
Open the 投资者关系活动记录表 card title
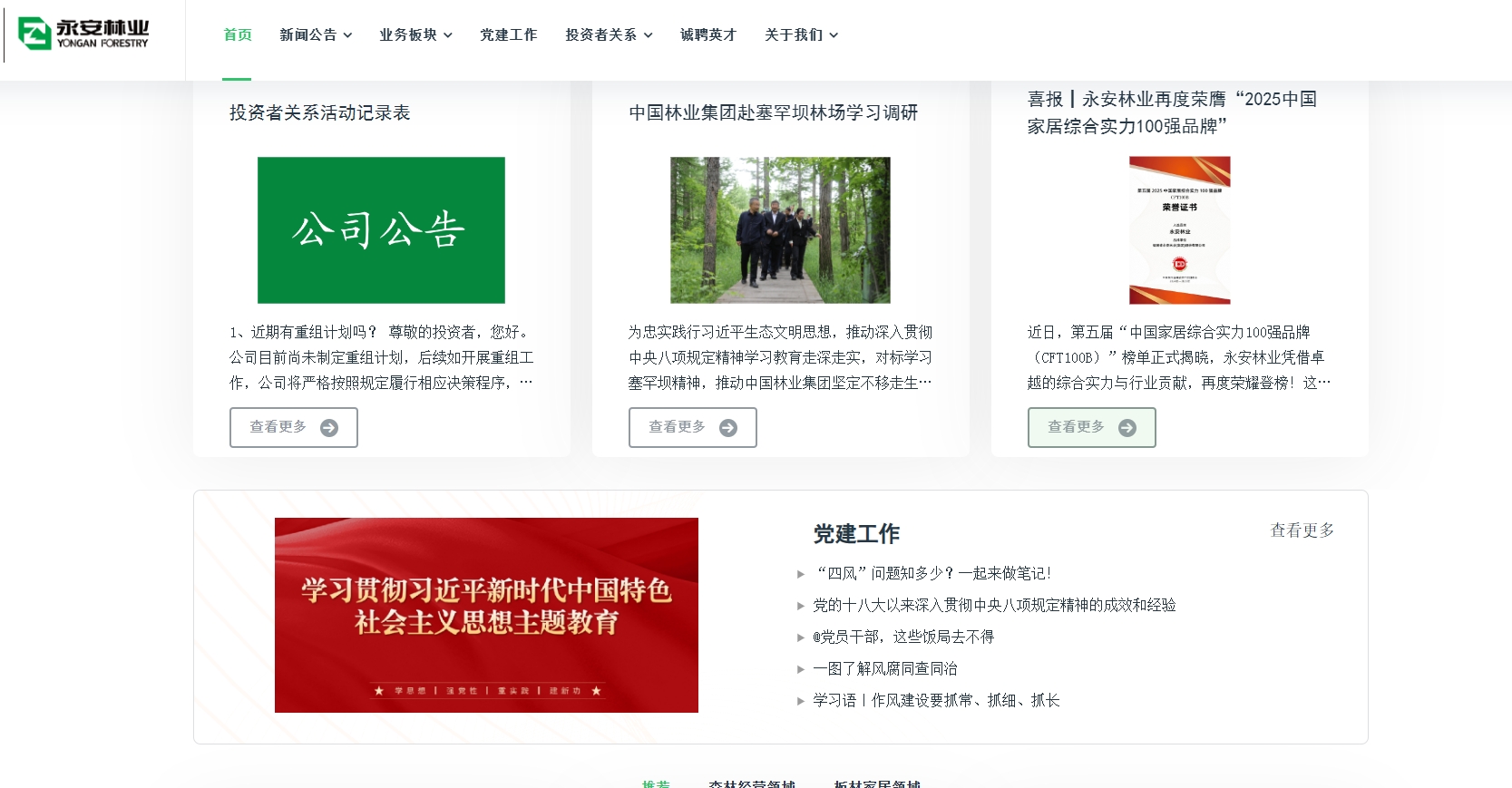click(x=320, y=112)
